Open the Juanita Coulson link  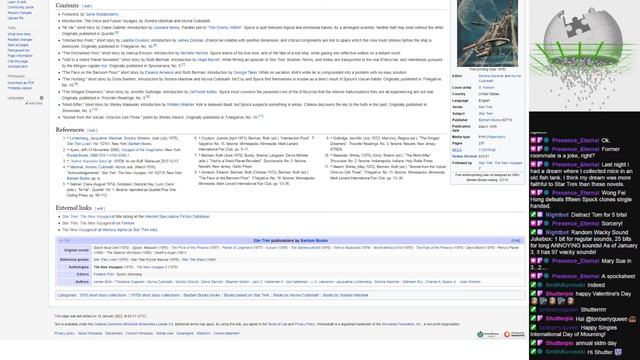(x=135, y=40)
